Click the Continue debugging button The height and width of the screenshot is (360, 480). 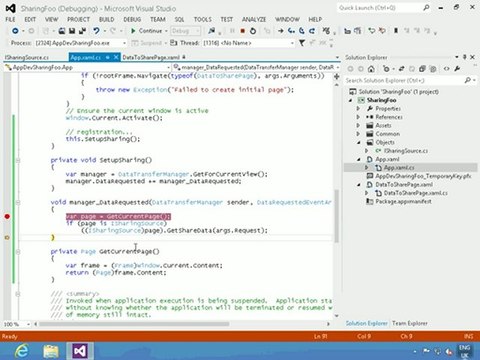pyautogui.click(x=146, y=31)
